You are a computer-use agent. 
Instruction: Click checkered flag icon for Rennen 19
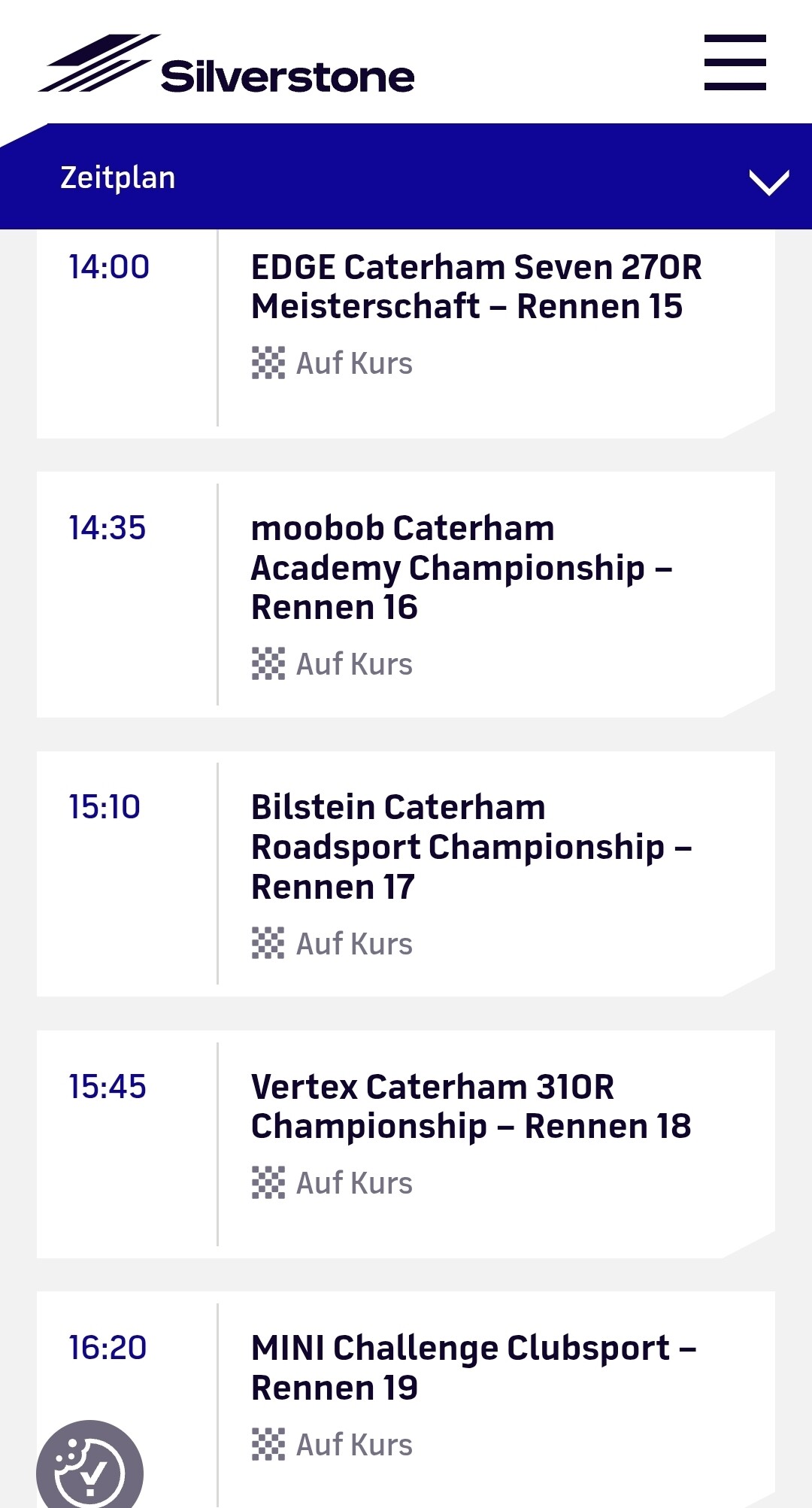(268, 1444)
